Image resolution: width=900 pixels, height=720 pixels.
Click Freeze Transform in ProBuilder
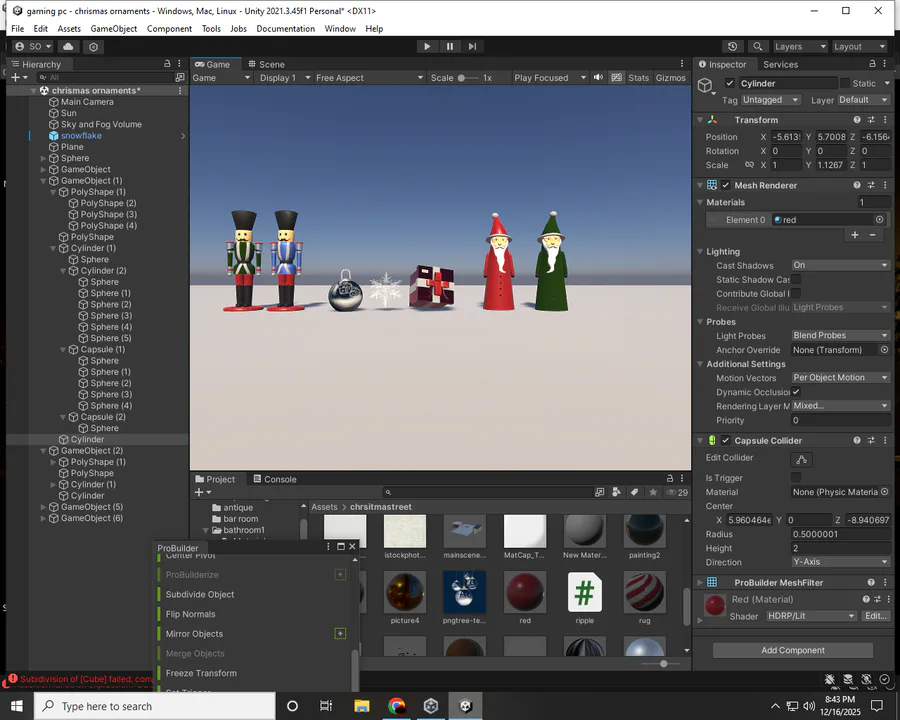pyautogui.click(x=201, y=673)
